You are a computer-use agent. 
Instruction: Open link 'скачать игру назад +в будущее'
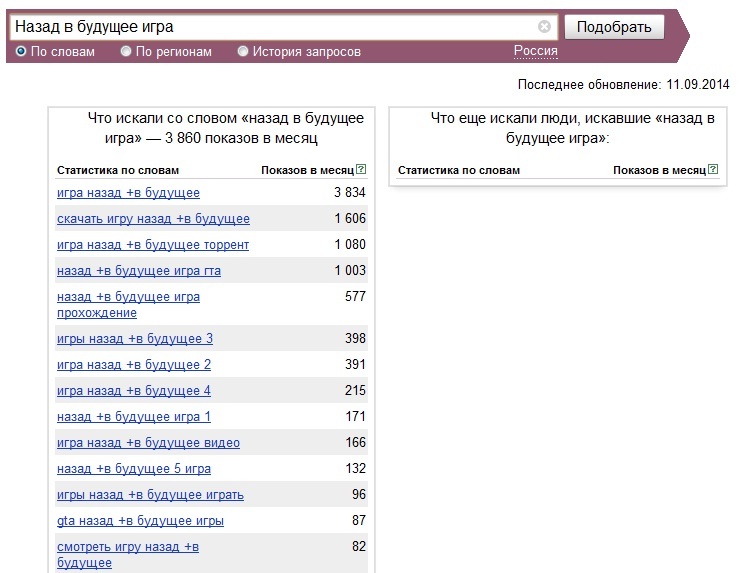click(x=153, y=219)
